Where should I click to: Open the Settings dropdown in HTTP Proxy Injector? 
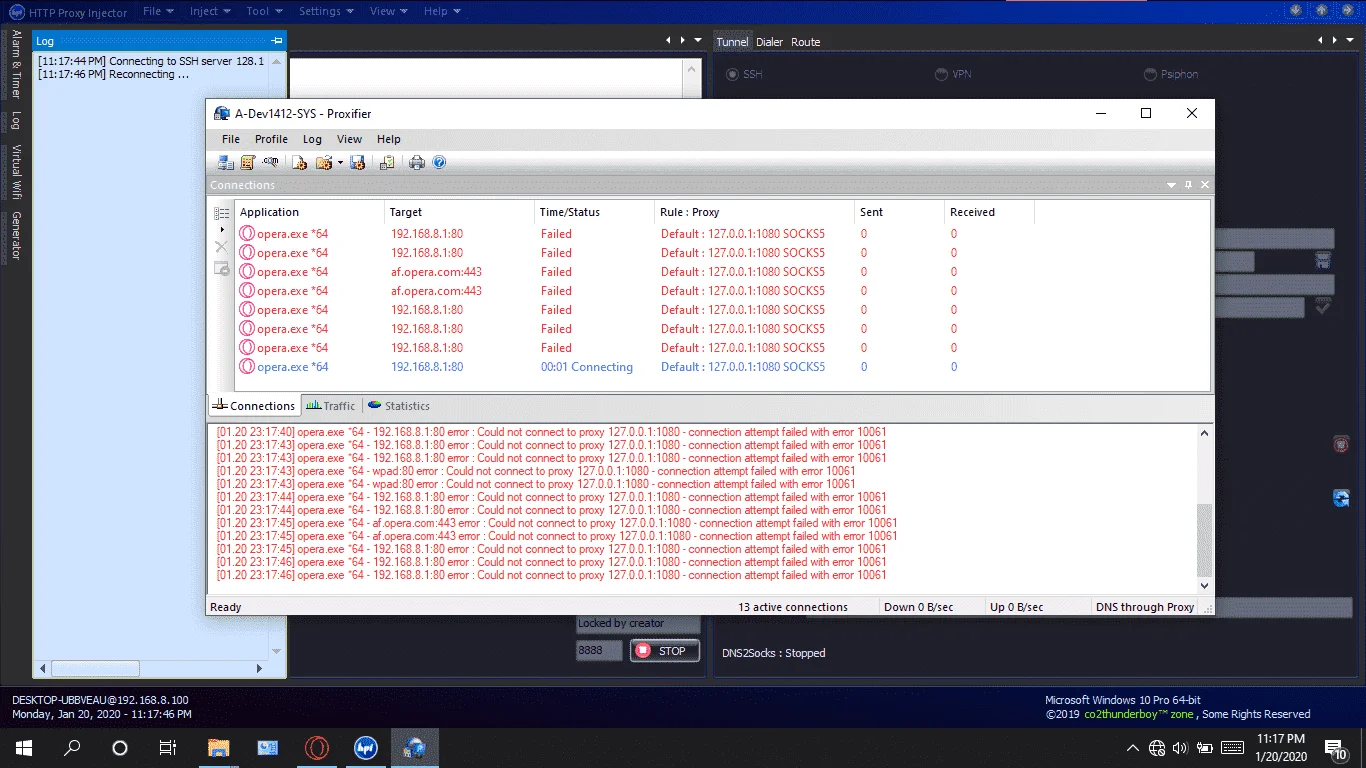pyautogui.click(x=326, y=11)
